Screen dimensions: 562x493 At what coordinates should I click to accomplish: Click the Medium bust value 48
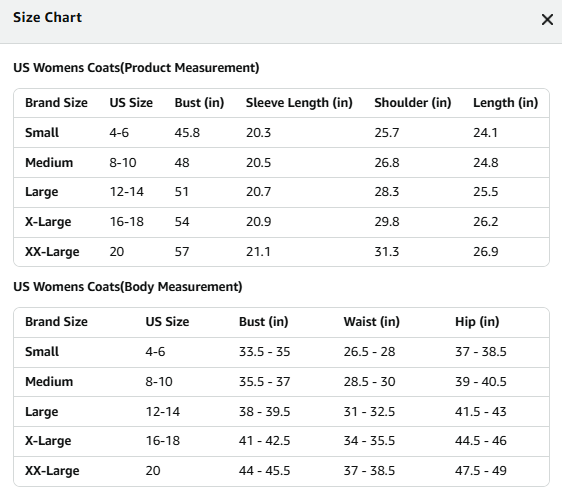(x=182, y=162)
